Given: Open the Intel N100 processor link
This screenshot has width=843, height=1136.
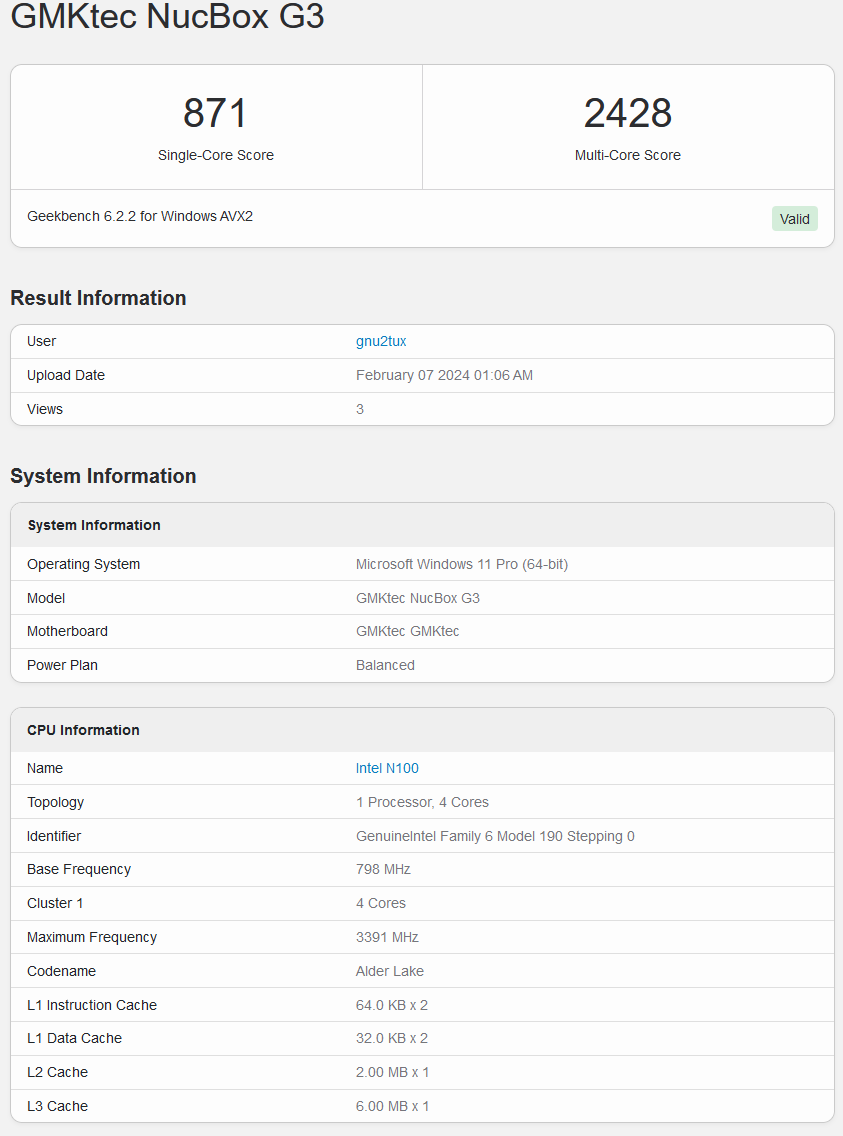Looking at the screenshot, I should 387,768.
